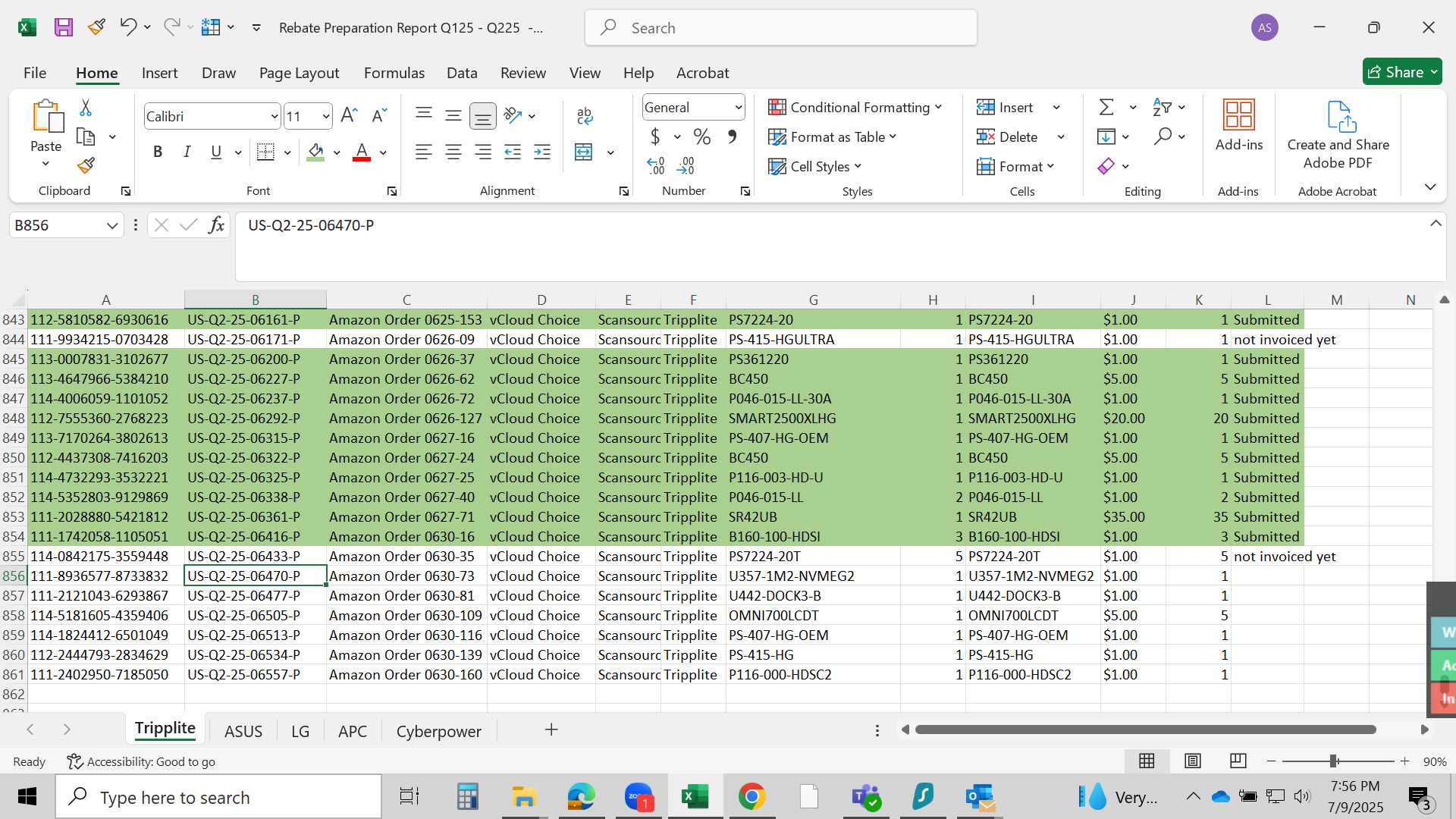Align text to the left

coord(424,152)
